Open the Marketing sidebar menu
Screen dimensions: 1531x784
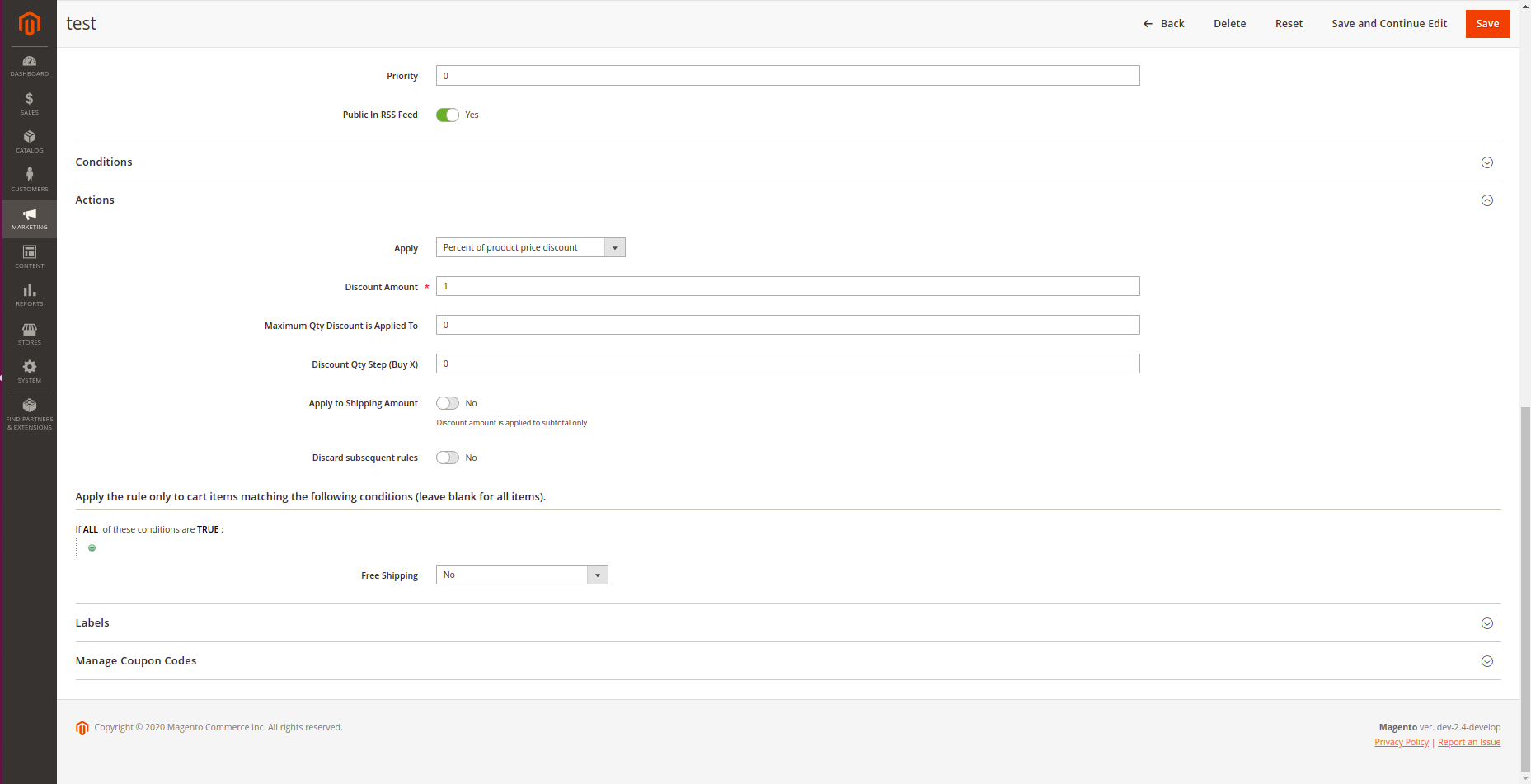[30, 218]
